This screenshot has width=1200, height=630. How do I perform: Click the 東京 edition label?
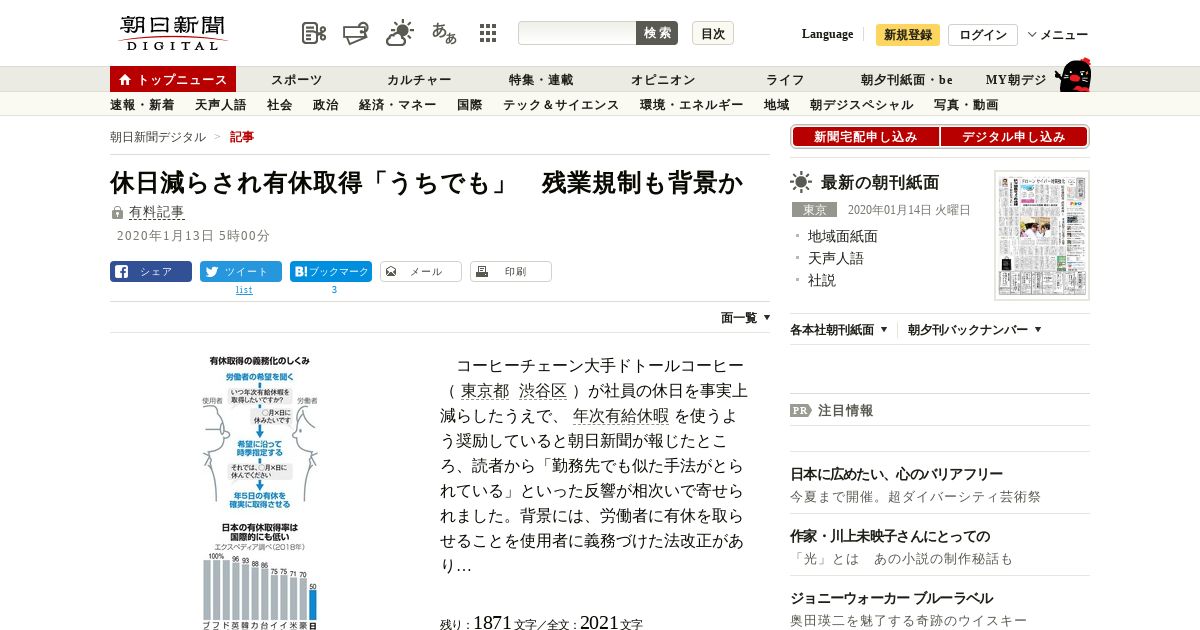click(814, 210)
